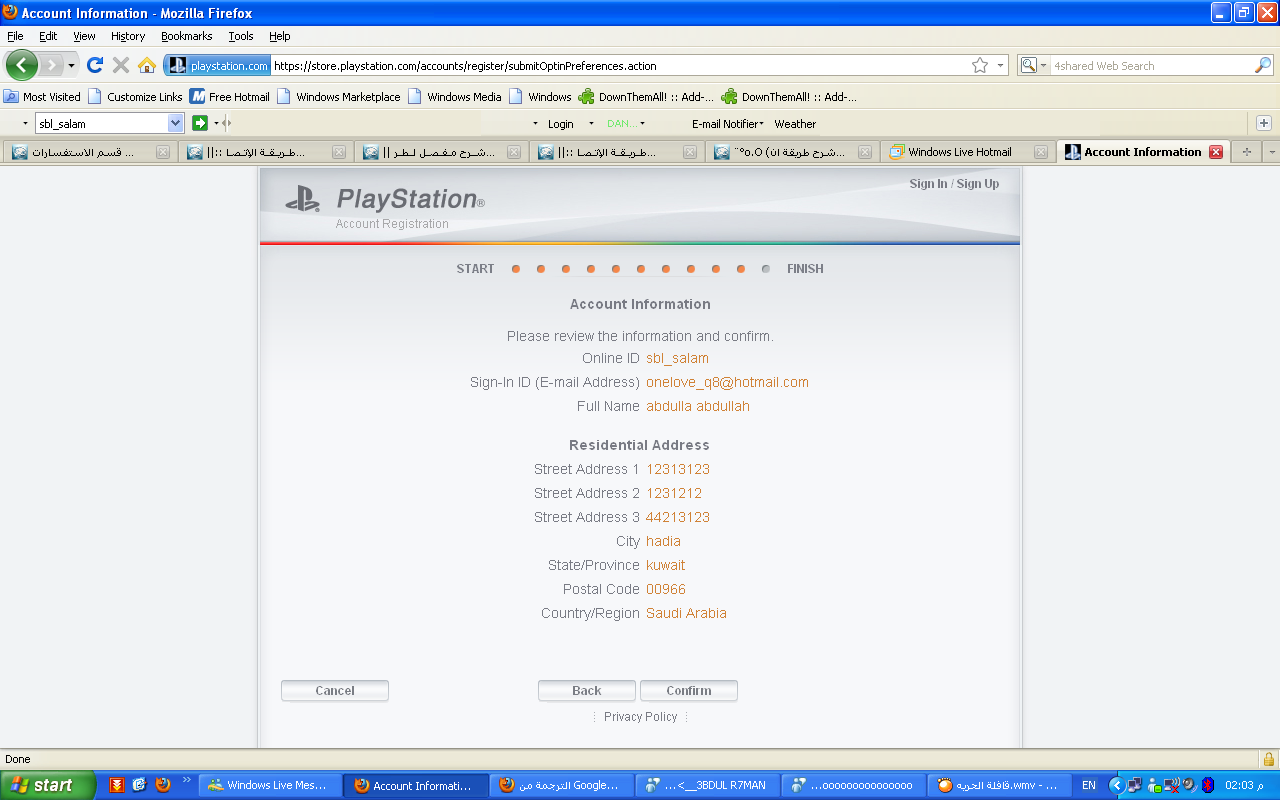Open a new tab with the plus icon
1280x800 pixels.
(x=1246, y=152)
